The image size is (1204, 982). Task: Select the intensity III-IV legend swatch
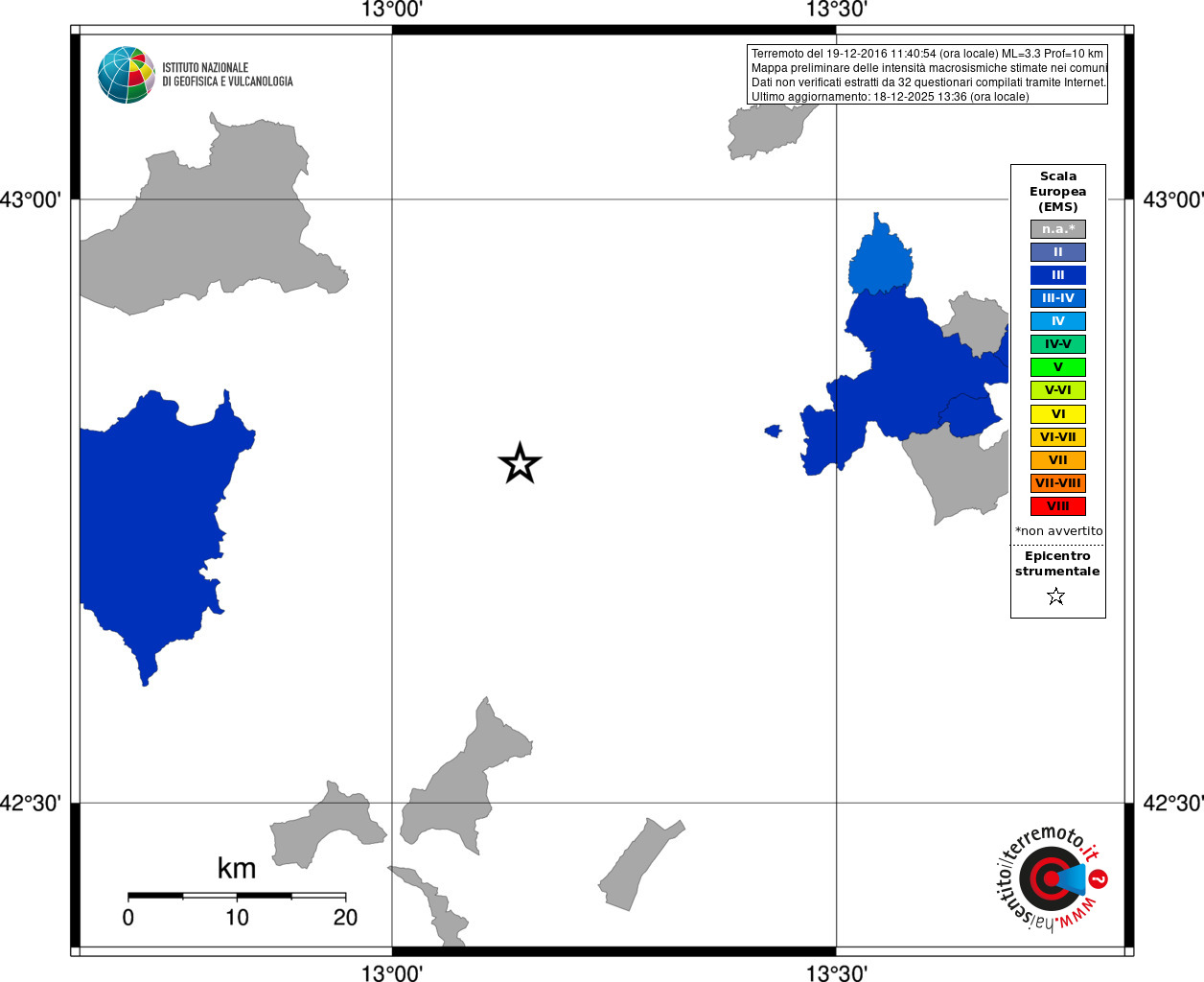(x=1058, y=298)
